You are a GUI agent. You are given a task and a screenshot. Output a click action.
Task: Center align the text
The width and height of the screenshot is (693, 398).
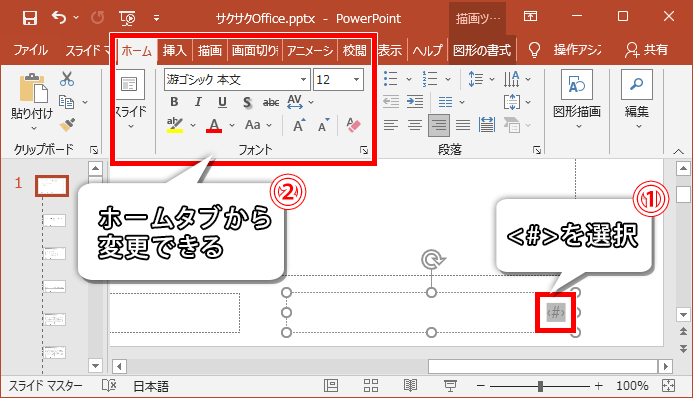pyautogui.click(x=415, y=125)
